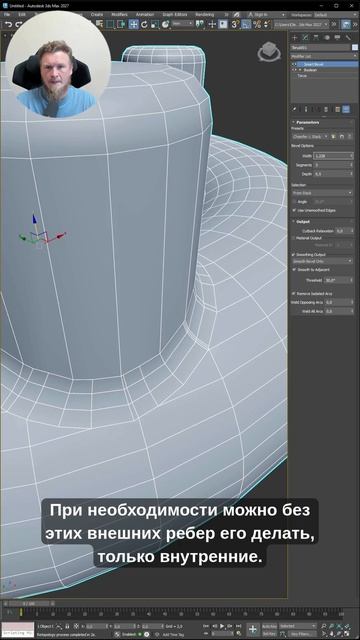Click Add Time Tag in status bar

(173, 634)
